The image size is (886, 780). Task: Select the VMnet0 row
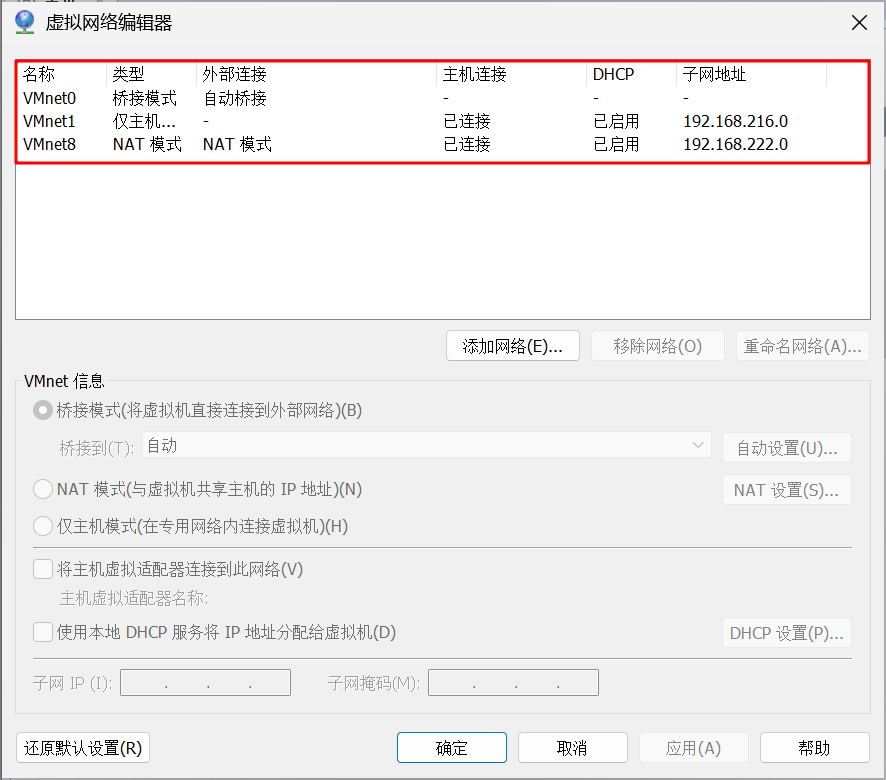pos(442,98)
